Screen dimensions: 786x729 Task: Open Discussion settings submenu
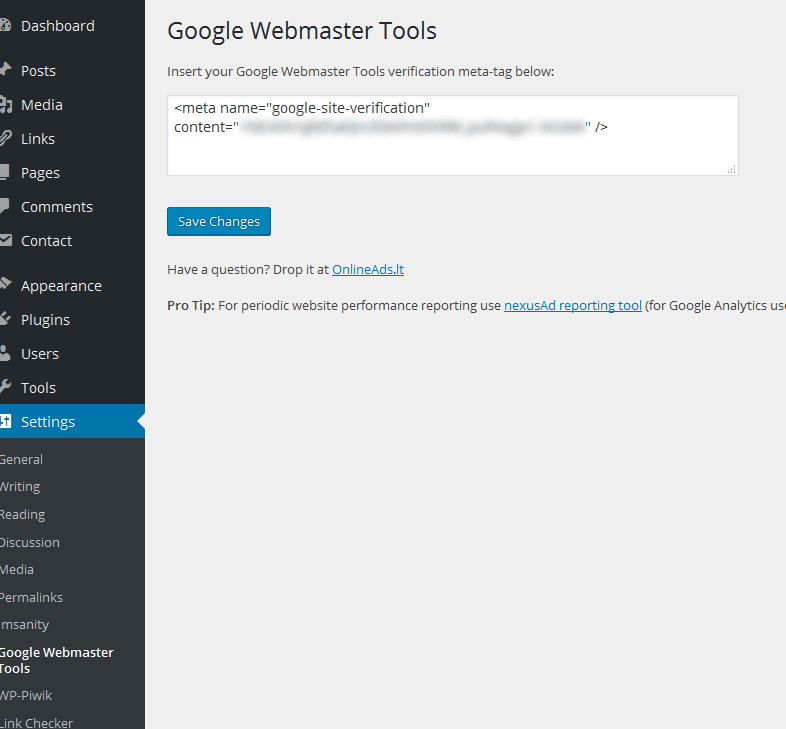click(x=30, y=542)
